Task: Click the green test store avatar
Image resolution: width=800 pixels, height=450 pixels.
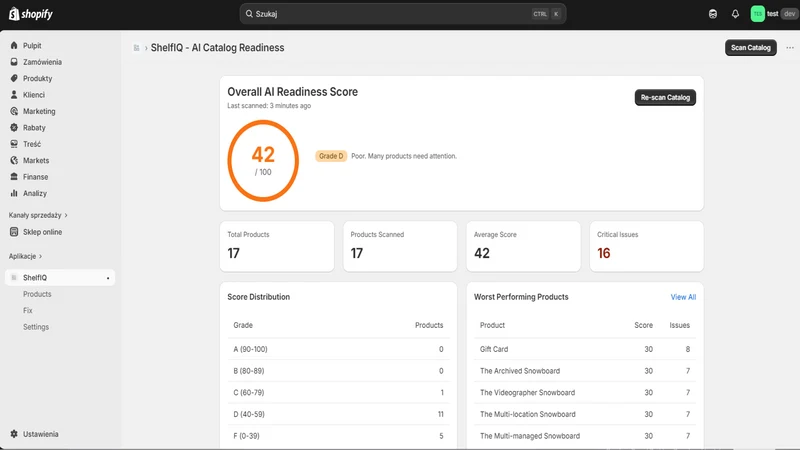Action: pyautogui.click(x=758, y=14)
